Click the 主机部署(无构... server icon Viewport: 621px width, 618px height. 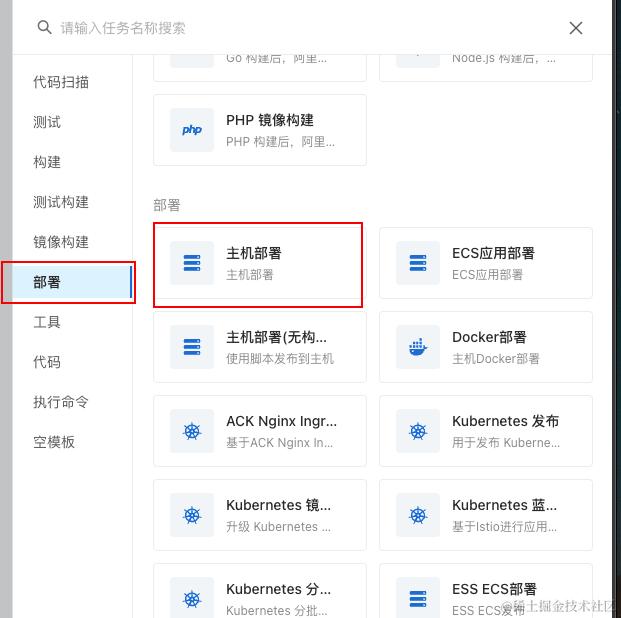pos(192,347)
